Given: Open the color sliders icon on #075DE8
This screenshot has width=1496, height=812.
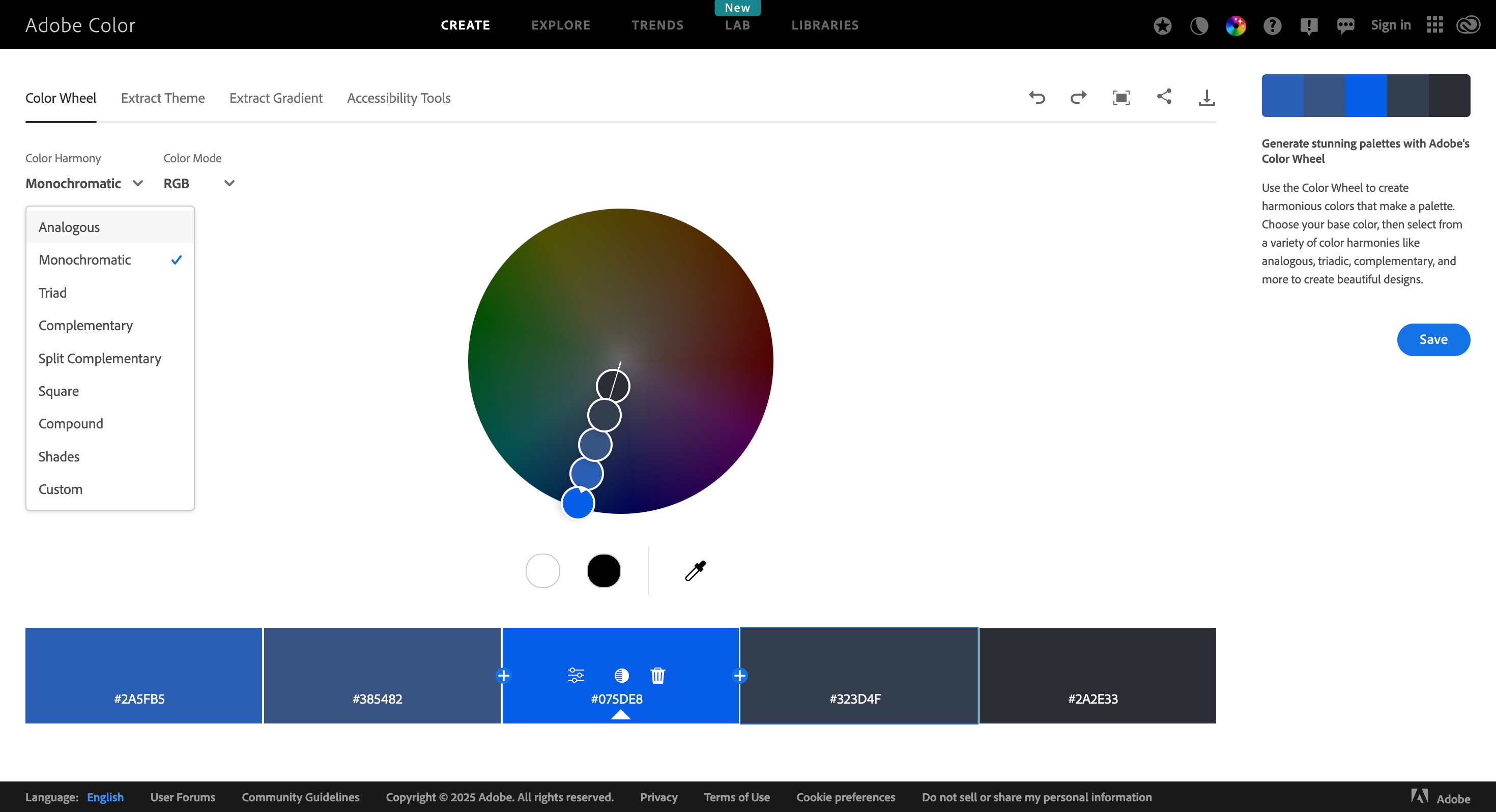Looking at the screenshot, I should pos(576,675).
